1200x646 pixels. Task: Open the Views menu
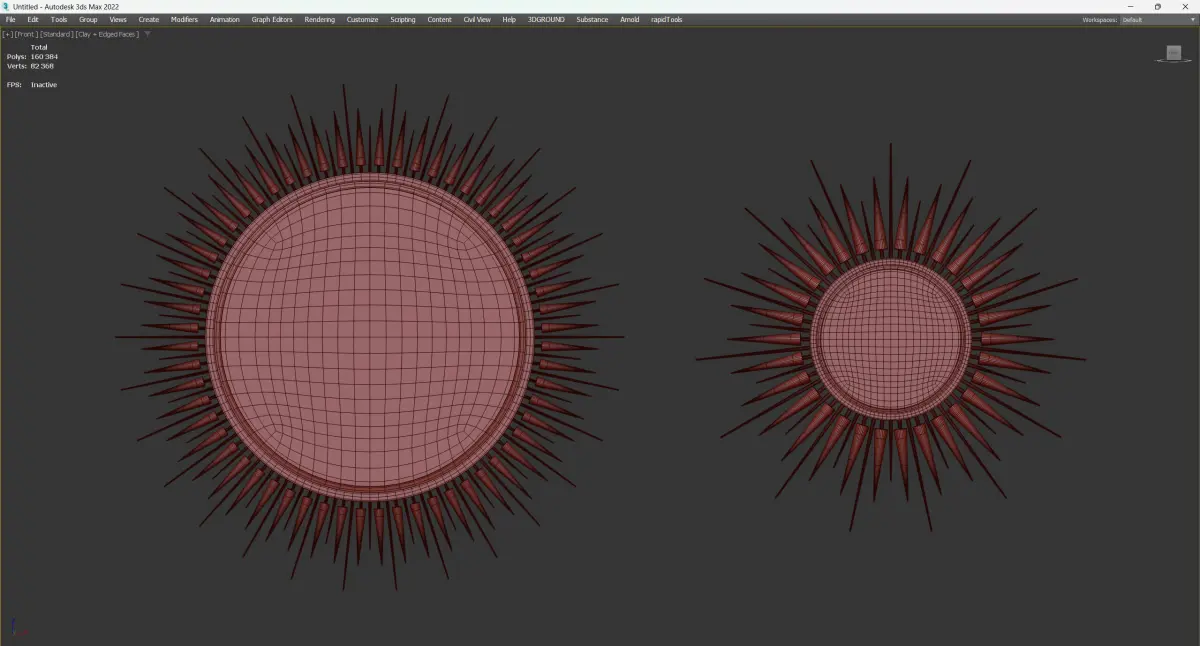pos(118,19)
